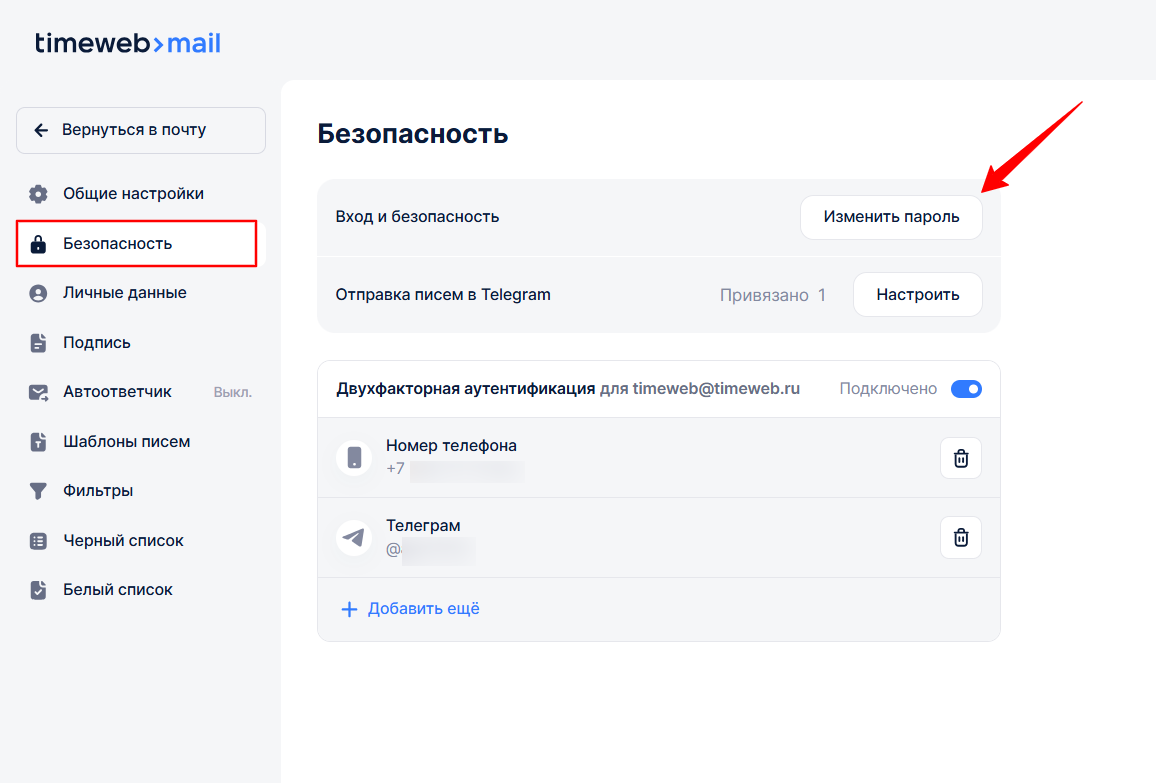Open the Автоответчик settings
Viewport: 1156px width, 783px height.
(x=117, y=392)
